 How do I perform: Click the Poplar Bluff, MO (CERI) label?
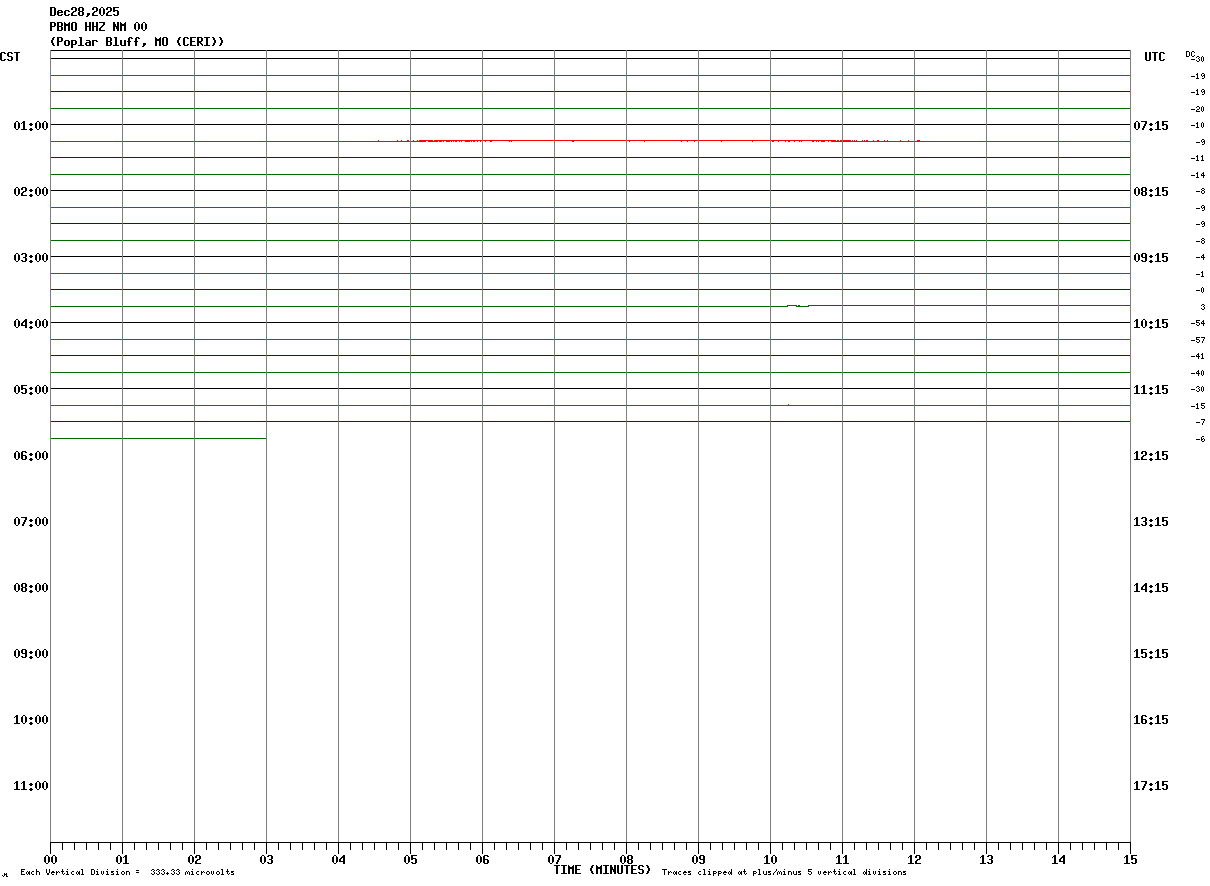pyautogui.click(x=137, y=42)
